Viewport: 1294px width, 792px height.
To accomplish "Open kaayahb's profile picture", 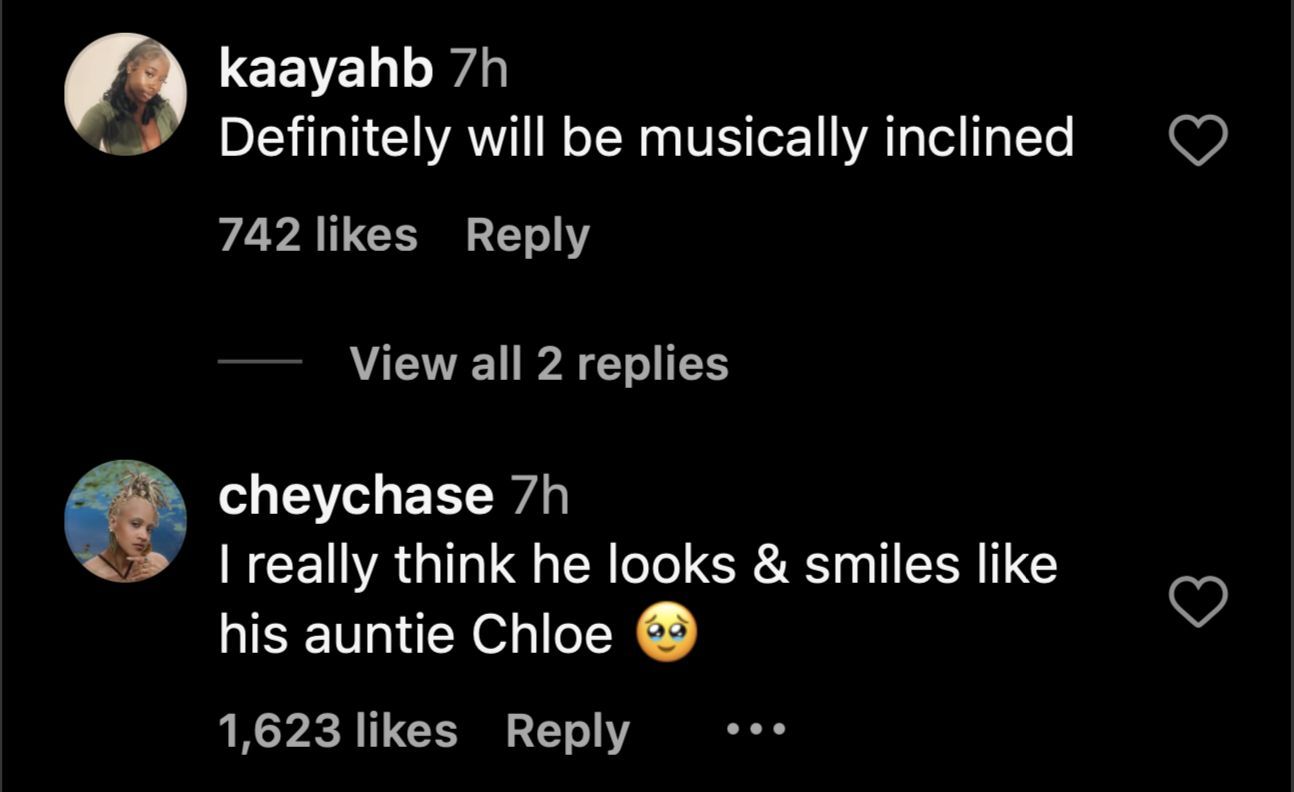I will tap(126, 94).
